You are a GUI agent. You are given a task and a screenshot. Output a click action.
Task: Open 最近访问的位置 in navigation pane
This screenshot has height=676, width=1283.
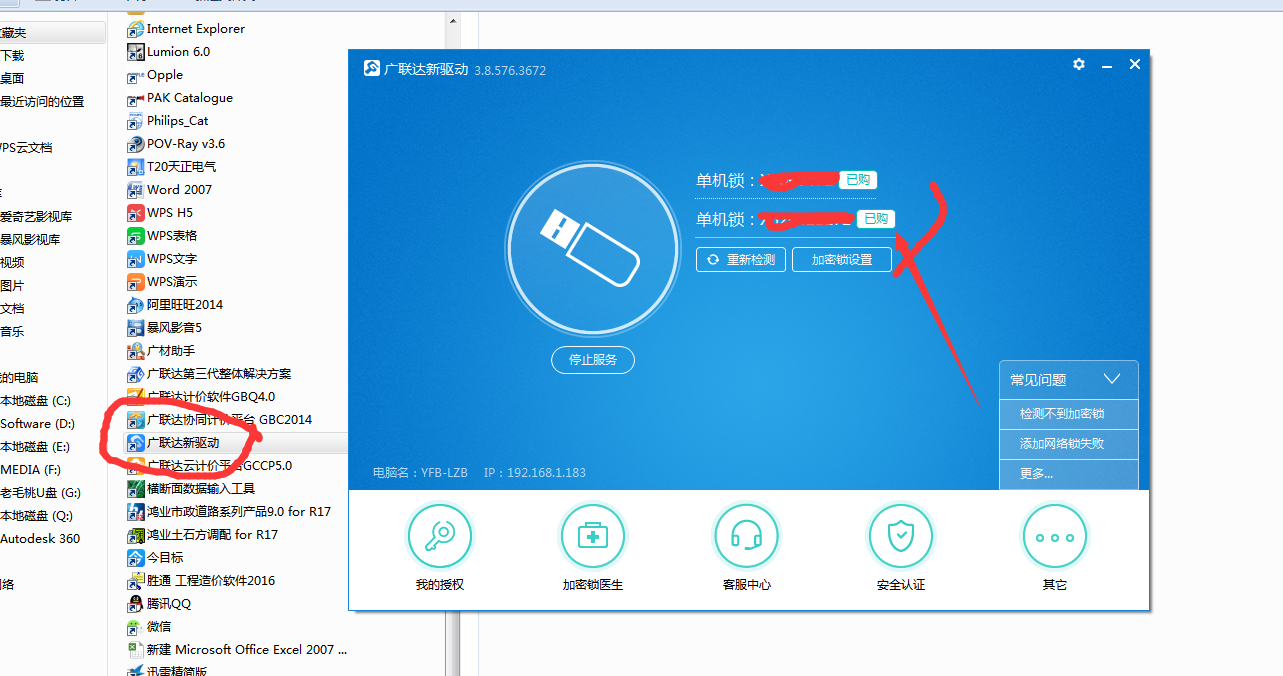(42, 102)
